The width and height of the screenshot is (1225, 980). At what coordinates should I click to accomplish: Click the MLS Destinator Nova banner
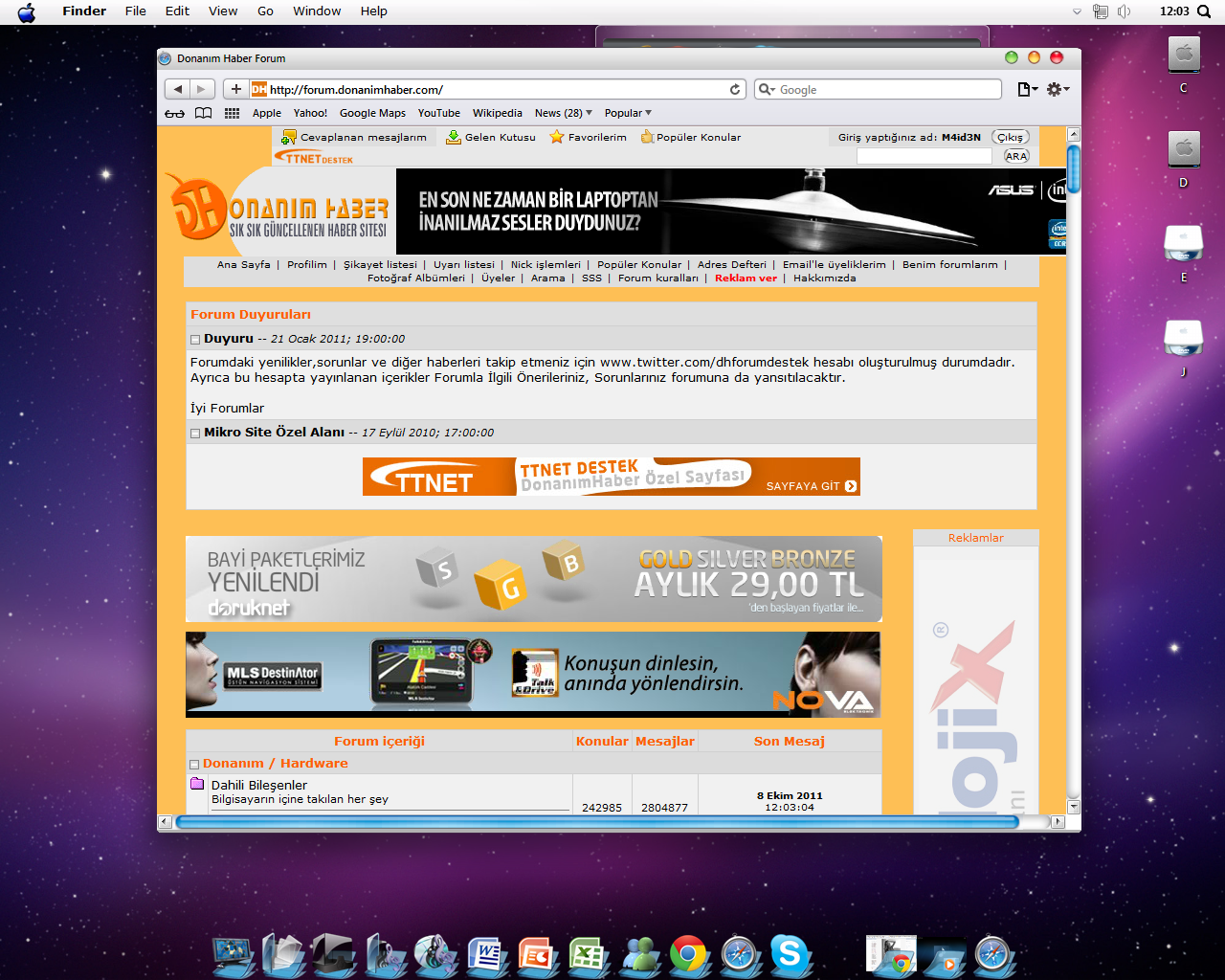533,675
